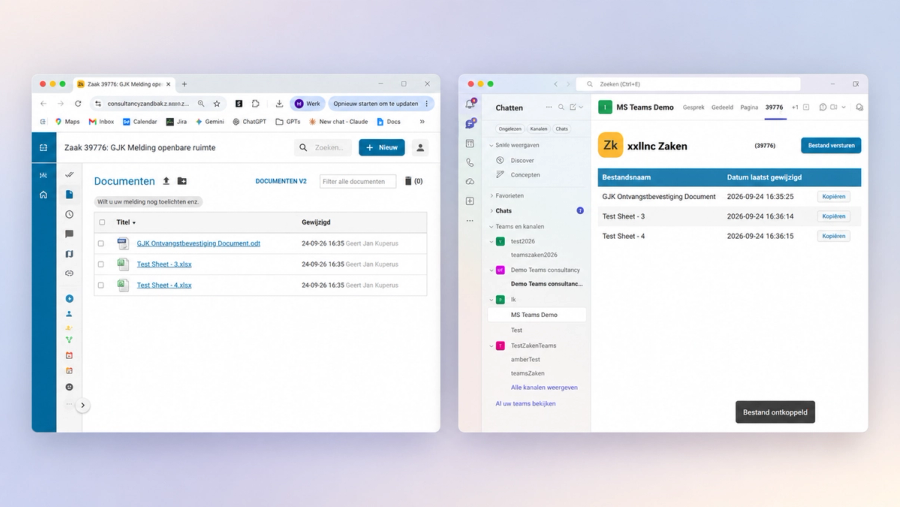Open GJK Ontvangstbevestiging Document.odt link
900x507 pixels.
[x=198, y=243]
